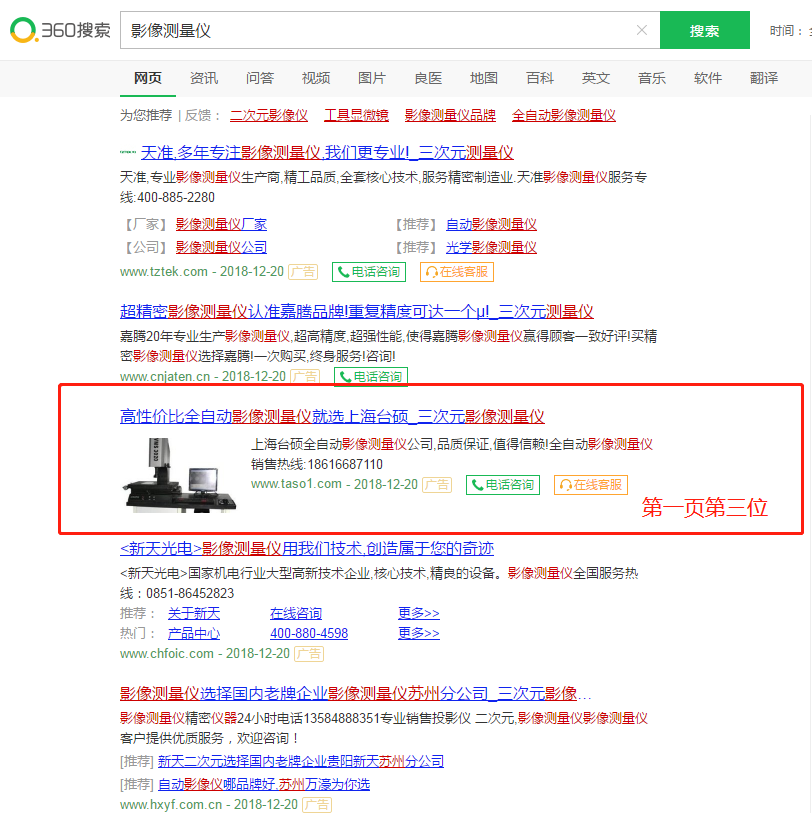812x813 pixels.
Task: Click 在线客服 button for www.tztek.com
Action: click(457, 272)
